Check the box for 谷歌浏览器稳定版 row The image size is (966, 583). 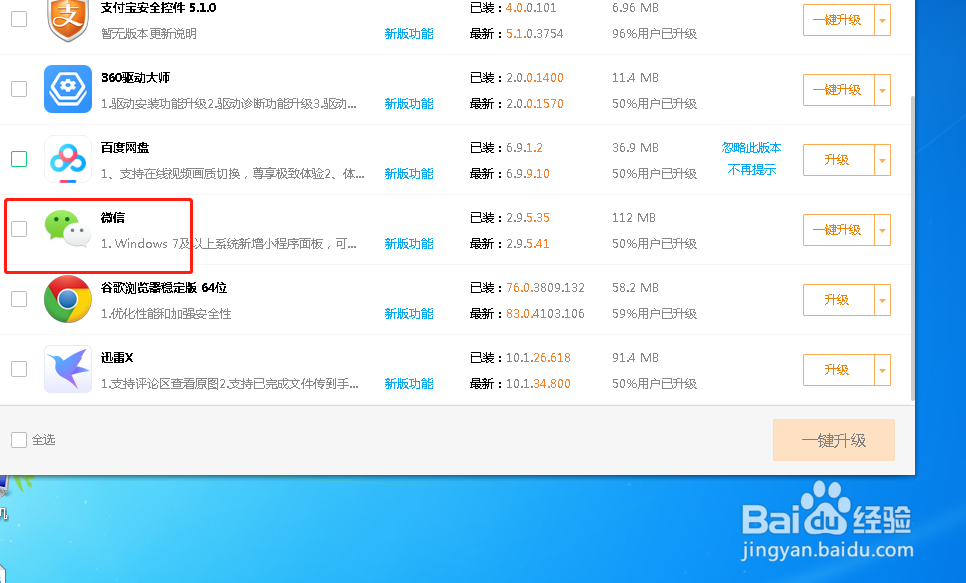click(x=19, y=299)
